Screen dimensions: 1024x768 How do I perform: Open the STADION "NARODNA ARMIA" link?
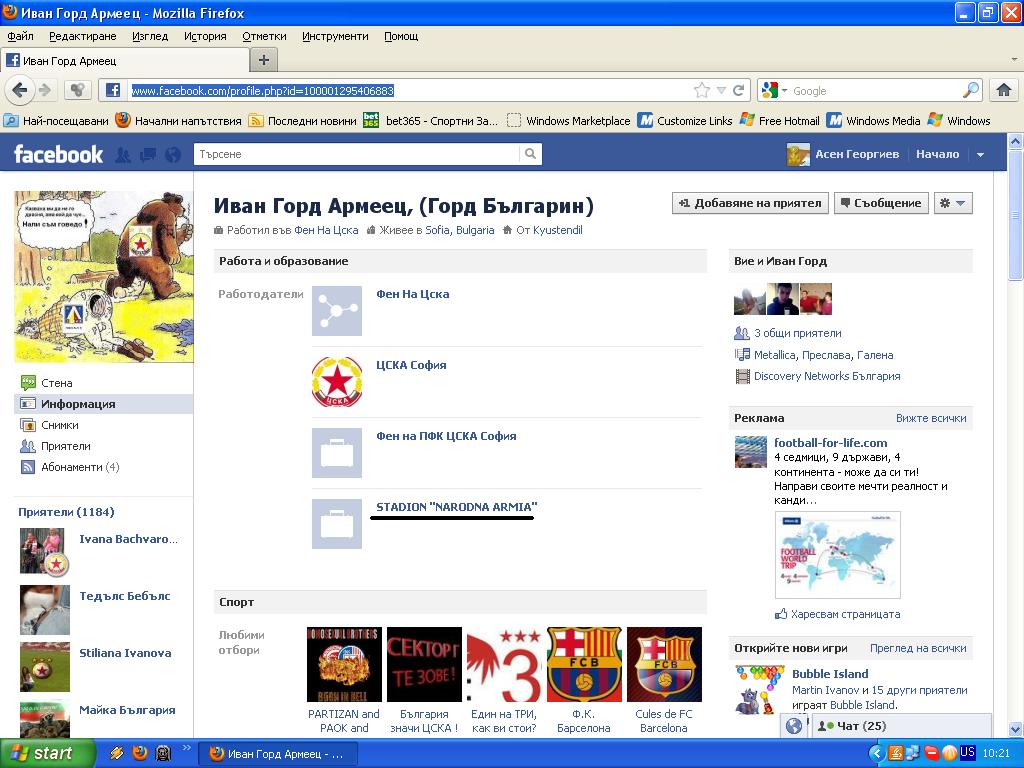pyautogui.click(x=456, y=507)
